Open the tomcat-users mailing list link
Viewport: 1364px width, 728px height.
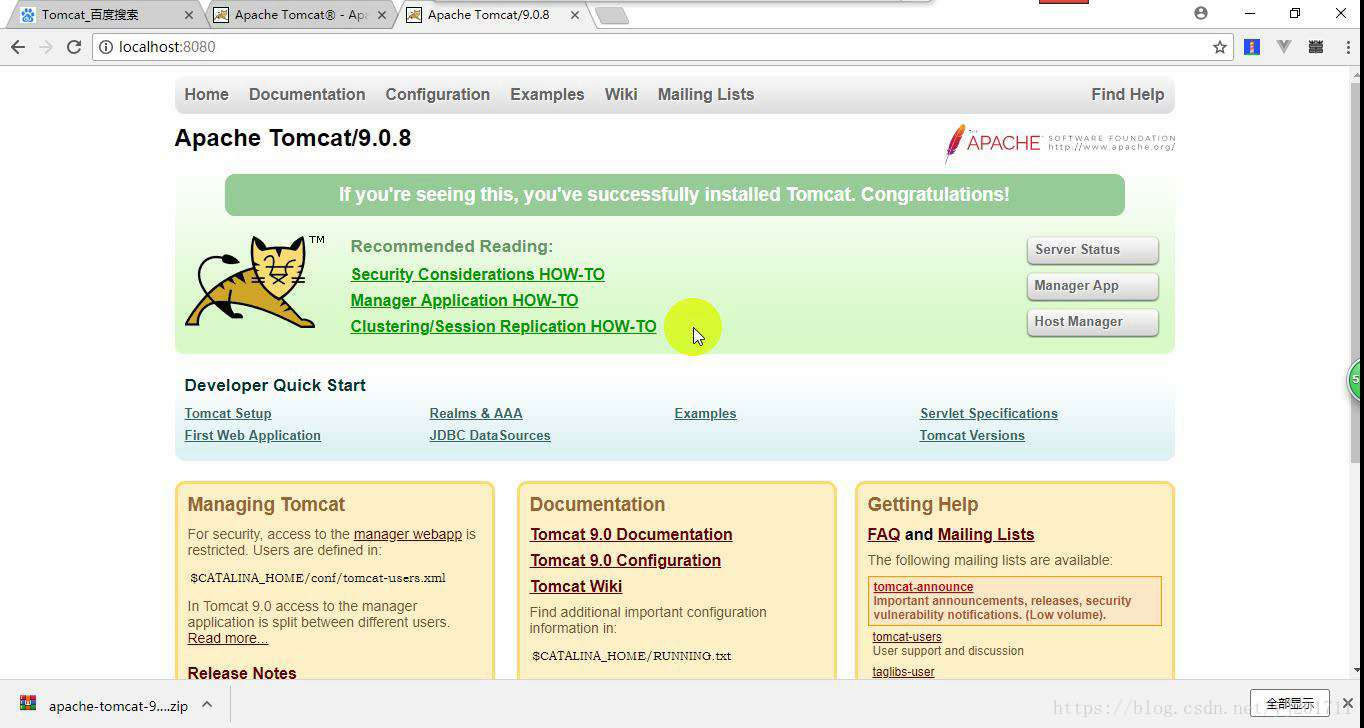pos(907,637)
